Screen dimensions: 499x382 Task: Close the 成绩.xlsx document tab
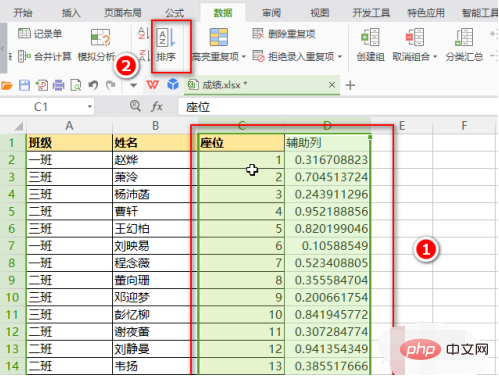click(x=332, y=85)
